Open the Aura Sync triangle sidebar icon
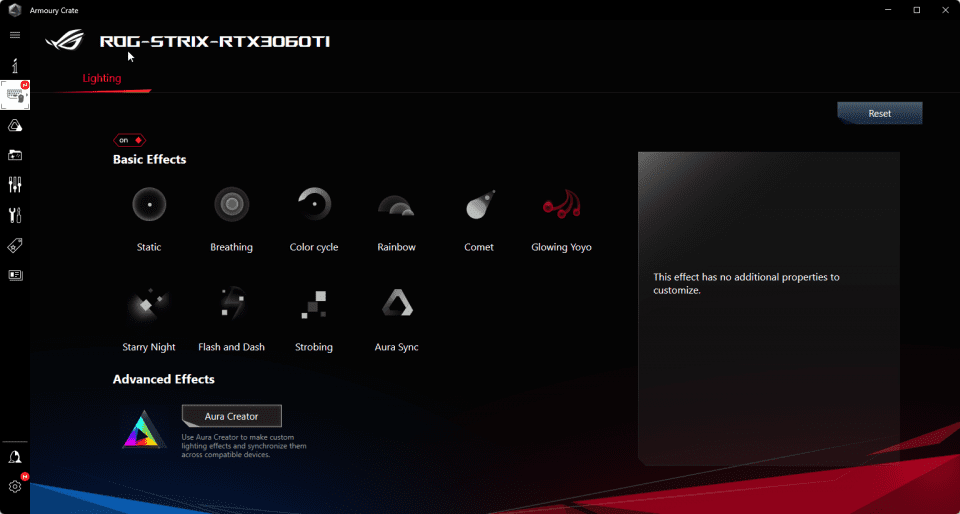Image resolution: width=960 pixels, height=514 pixels. click(15, 126)
